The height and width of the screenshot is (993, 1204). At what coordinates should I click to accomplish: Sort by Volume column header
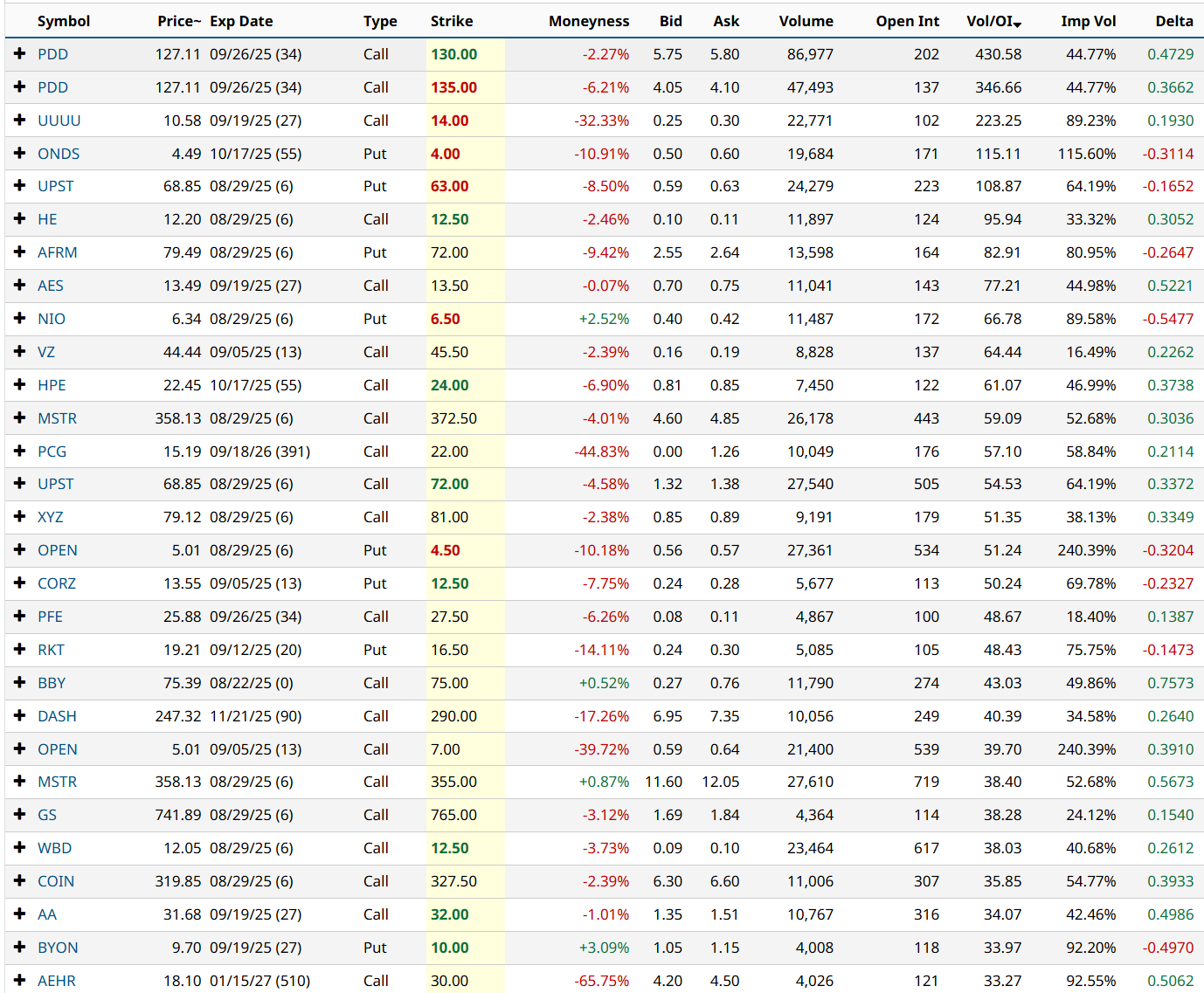point(806,22)
